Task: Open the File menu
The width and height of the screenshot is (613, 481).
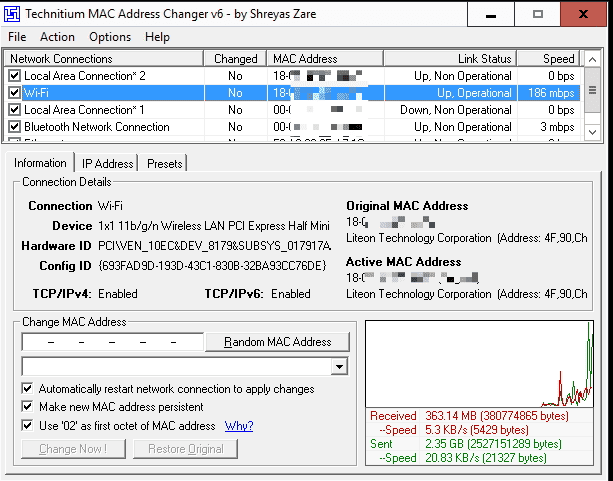Action: 17,37
